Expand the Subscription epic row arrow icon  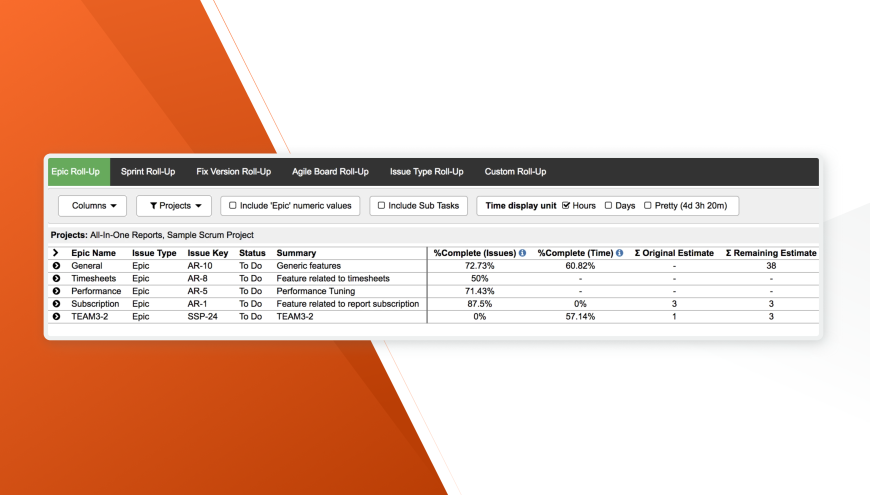point(57,304)
